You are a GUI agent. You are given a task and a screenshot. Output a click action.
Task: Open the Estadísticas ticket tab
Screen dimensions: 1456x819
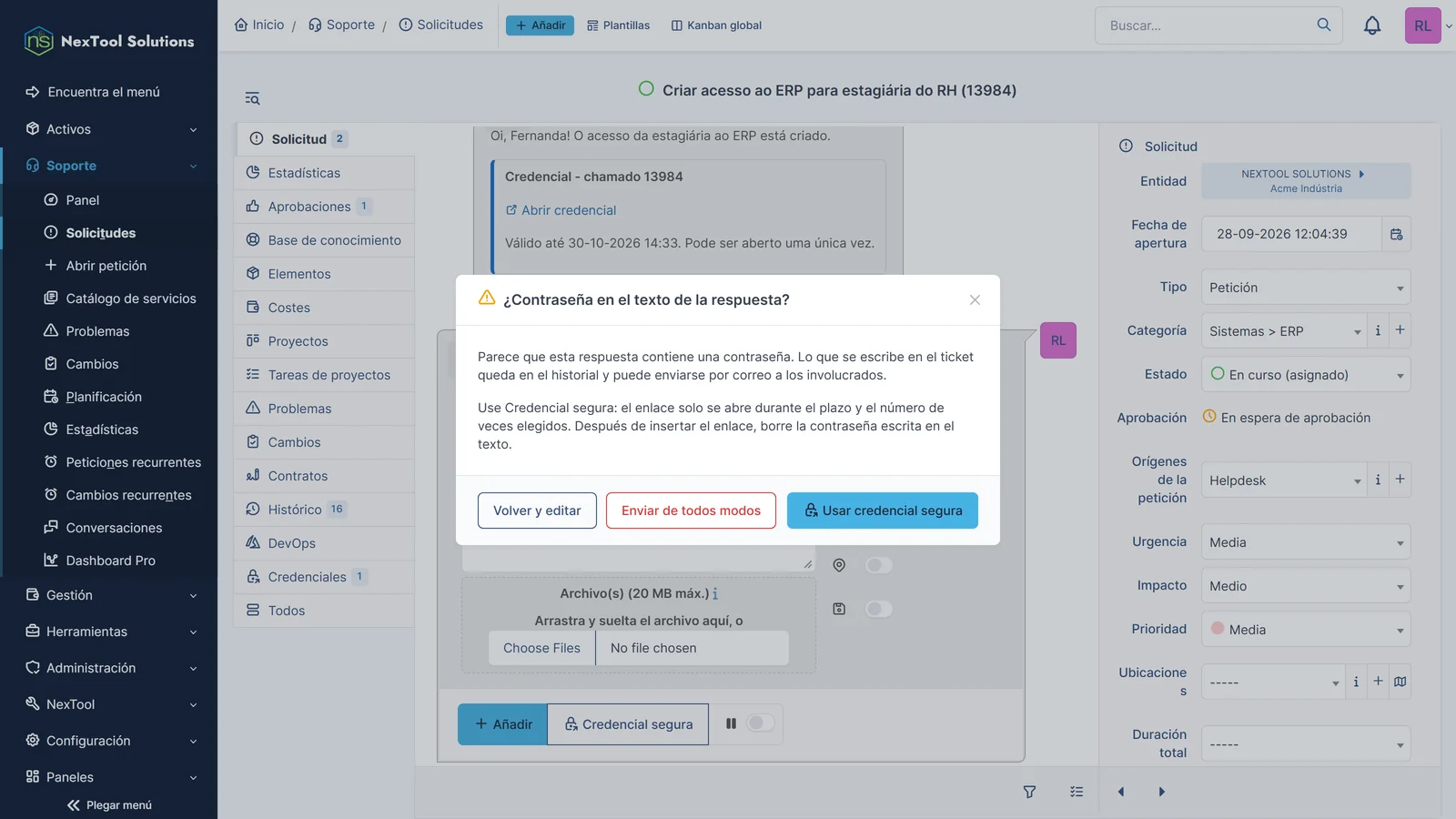click(x=325, y=173)
